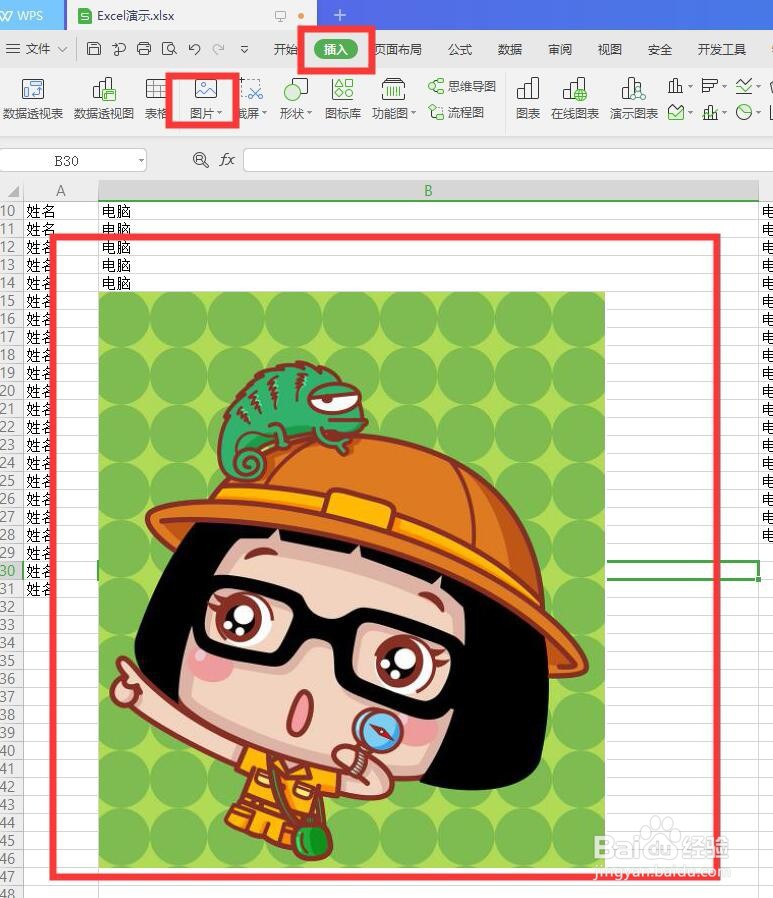773x898 pixels.
Task: Click the Redo arrow icon
Action: [x=218, y=49]
